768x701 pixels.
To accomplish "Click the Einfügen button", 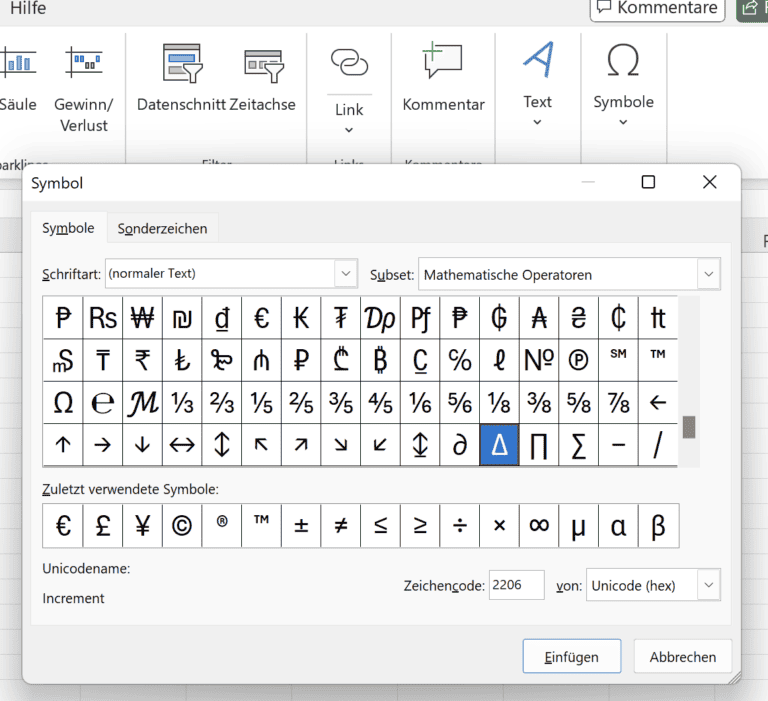I will tap(572, 656).
